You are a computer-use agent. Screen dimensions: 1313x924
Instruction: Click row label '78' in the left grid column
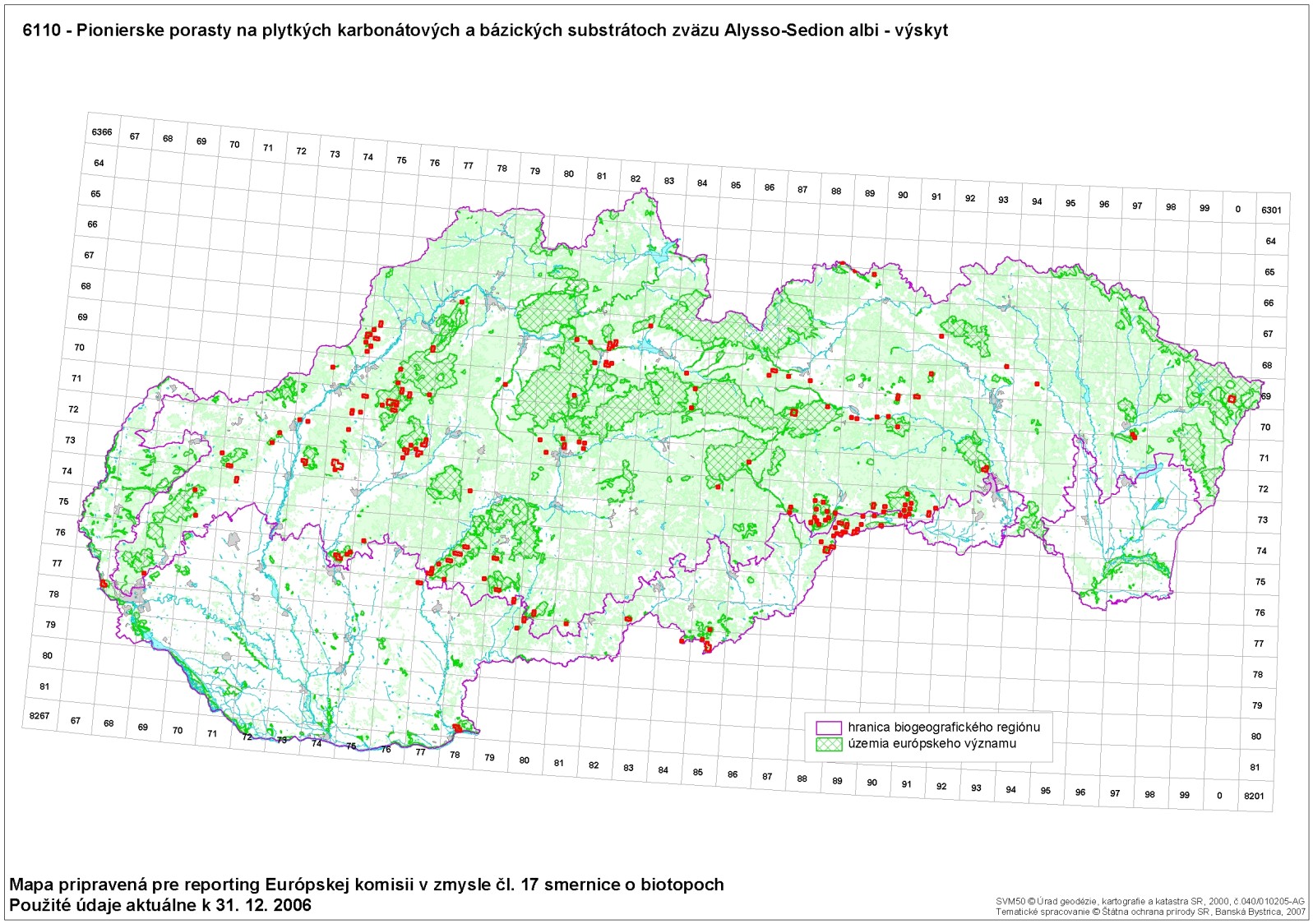click(x=54, y=594)
